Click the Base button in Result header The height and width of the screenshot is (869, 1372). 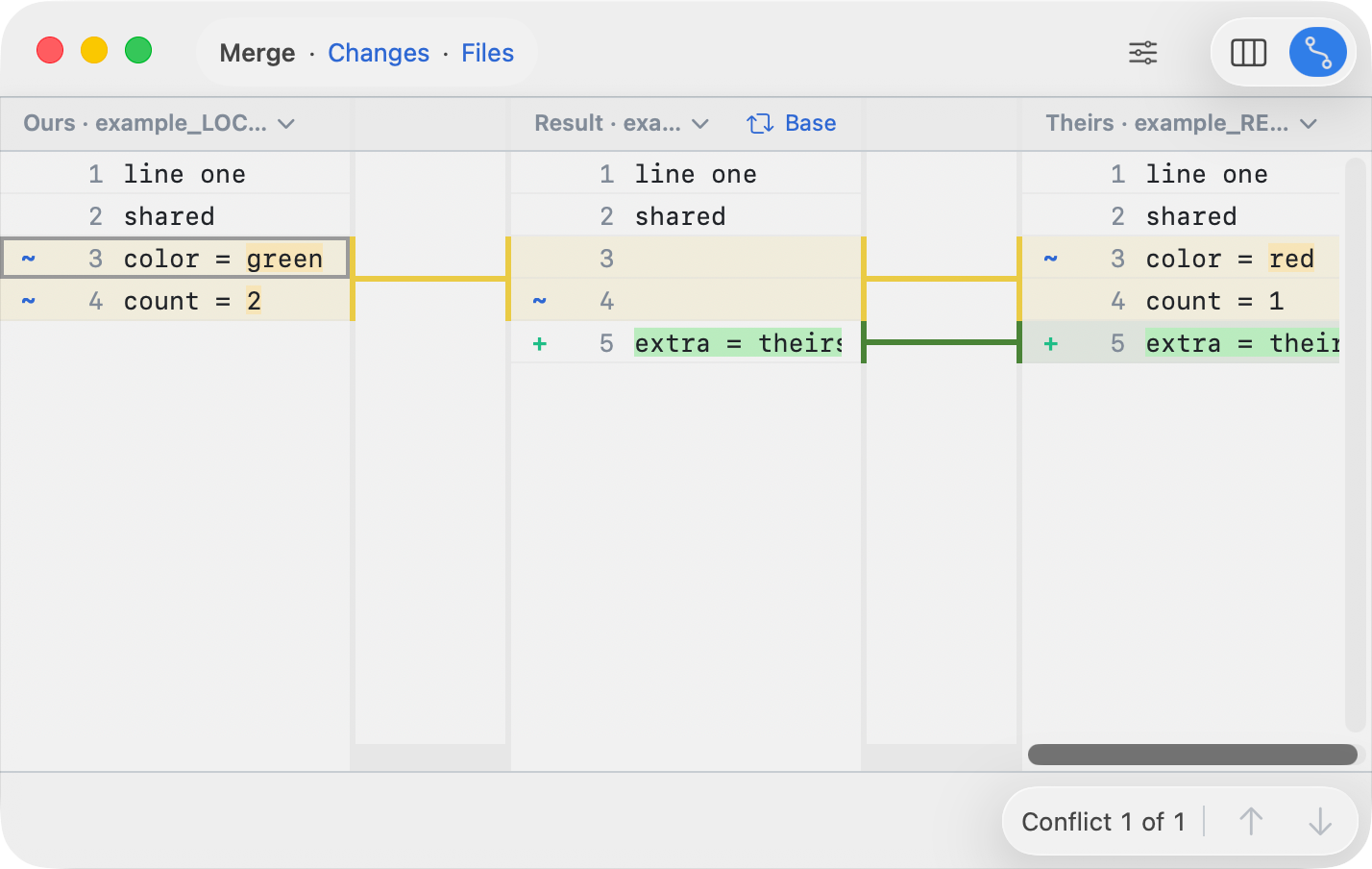(x=810, y=124)
